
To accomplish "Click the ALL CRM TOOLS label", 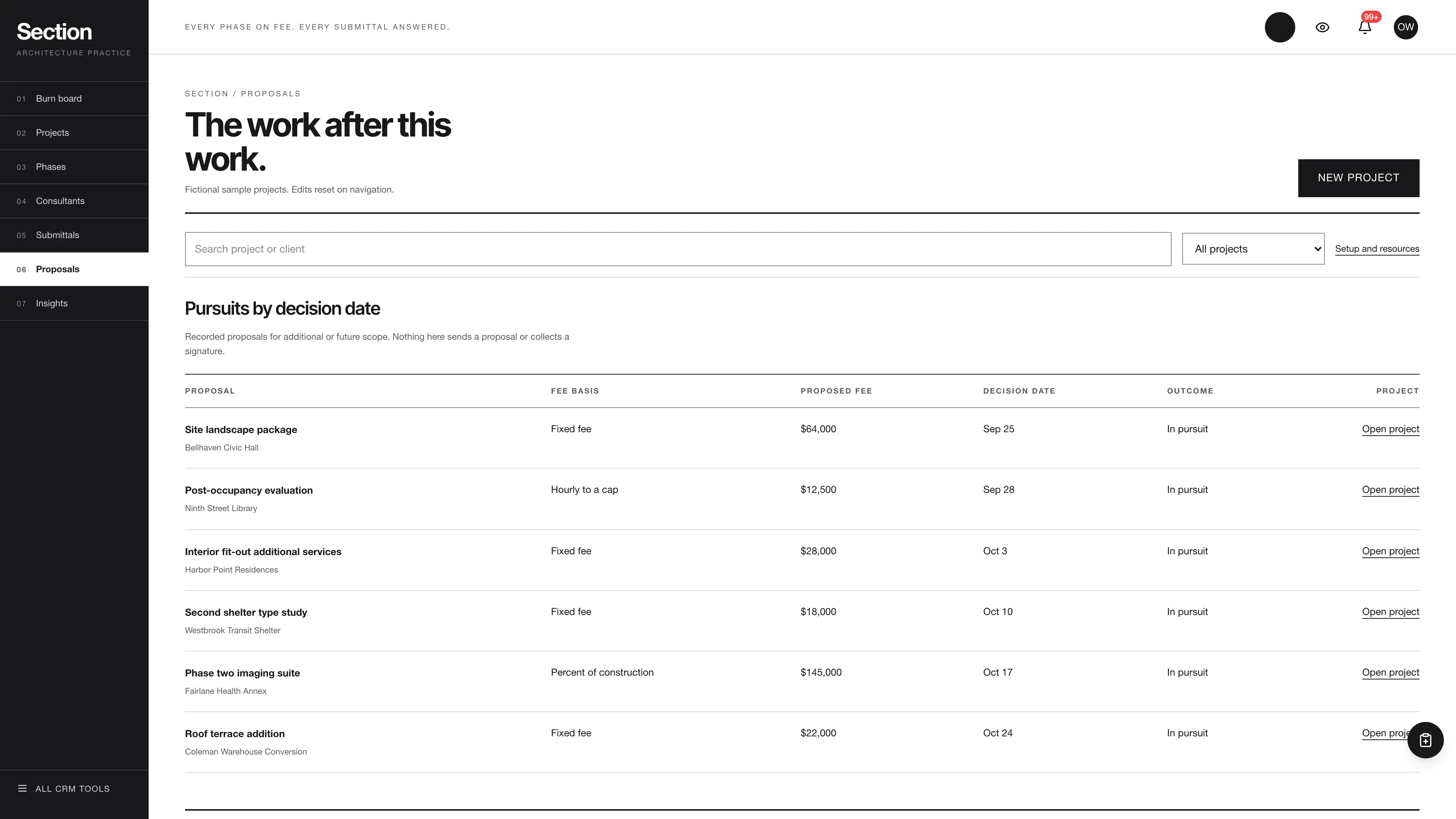I will (72, 789).
